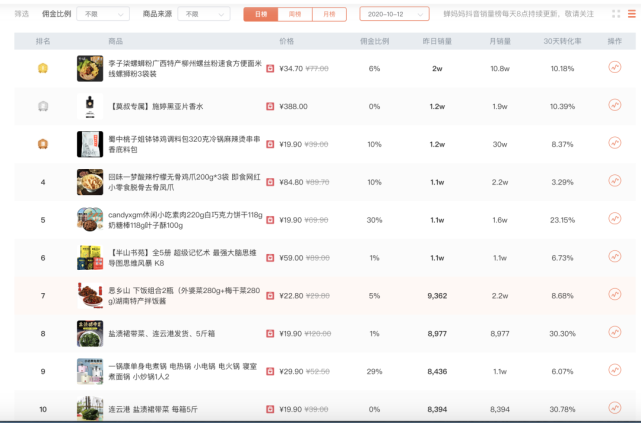Click 30.78% conversion rate value

562,409
